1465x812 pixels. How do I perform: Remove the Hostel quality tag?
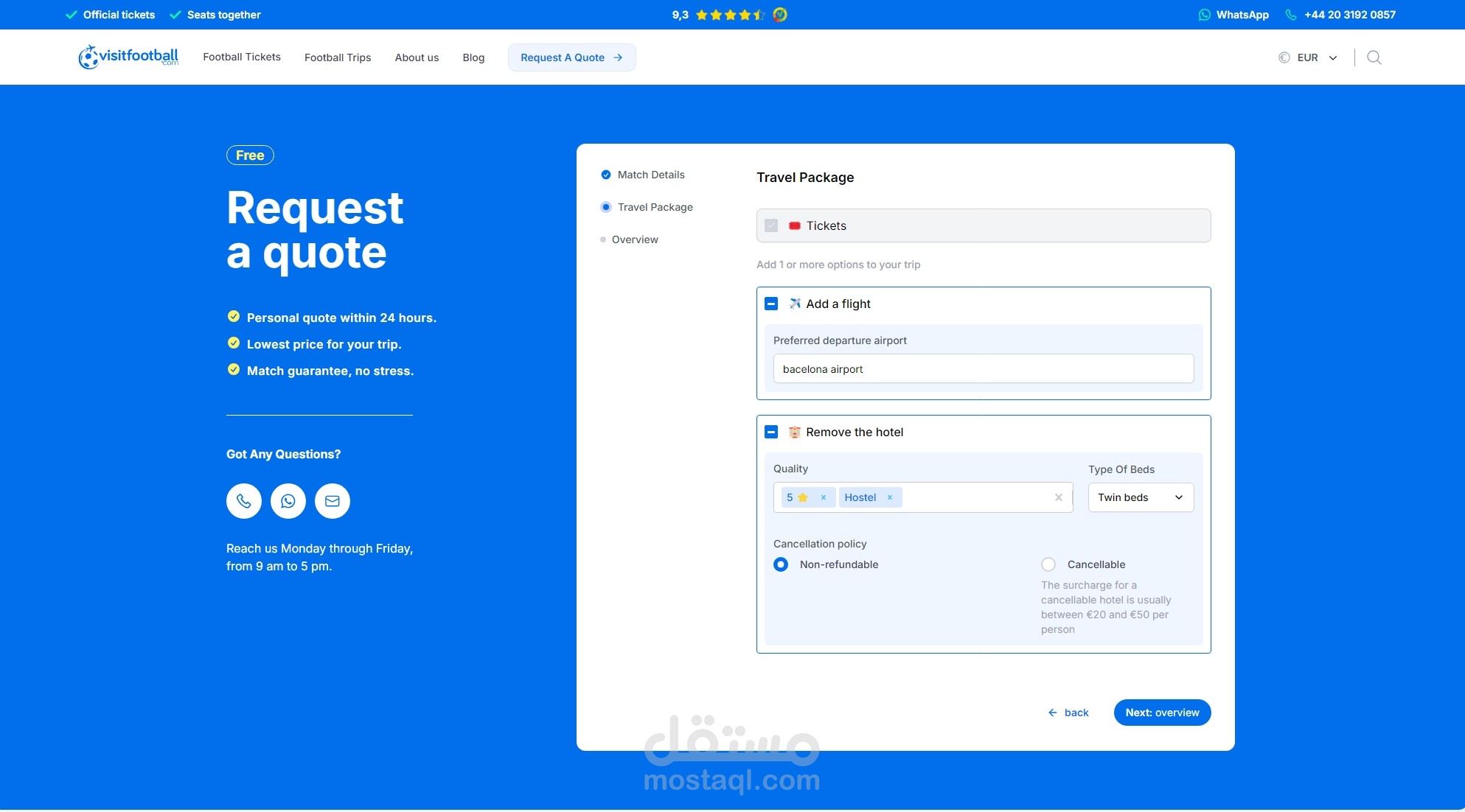890,497
